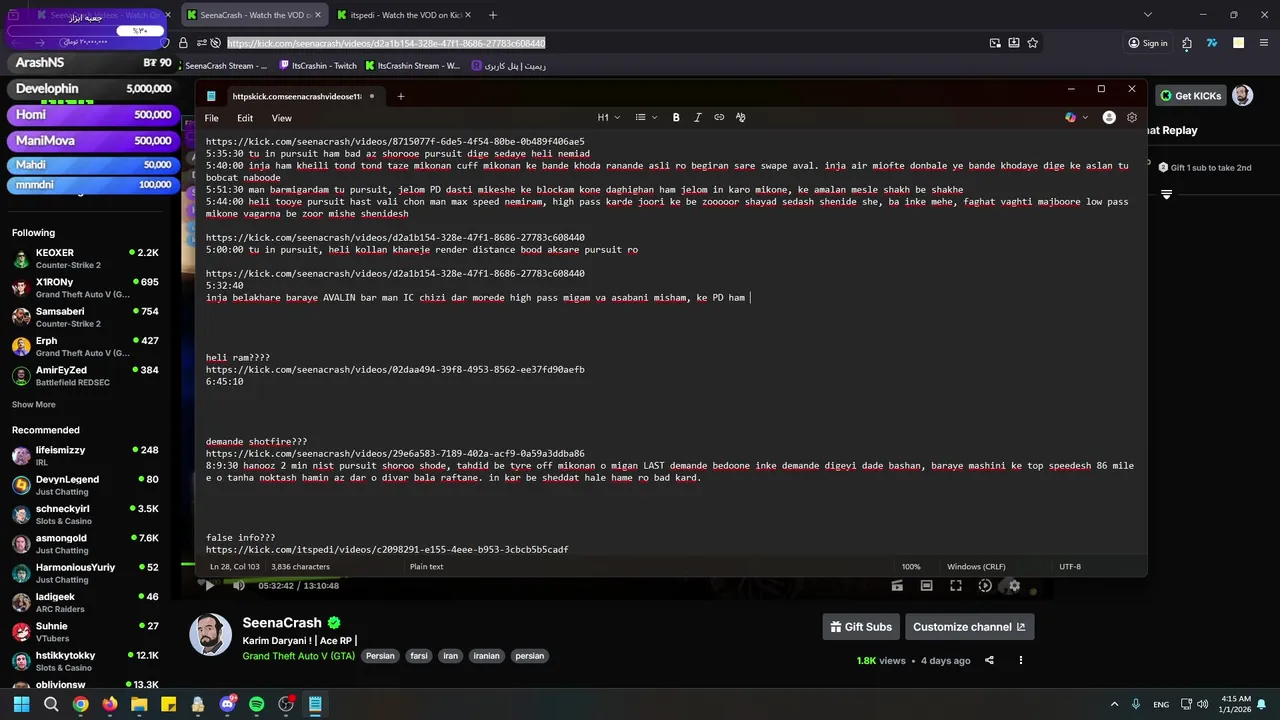Click the UTF-8 encoding indicator

[1070, 566]
